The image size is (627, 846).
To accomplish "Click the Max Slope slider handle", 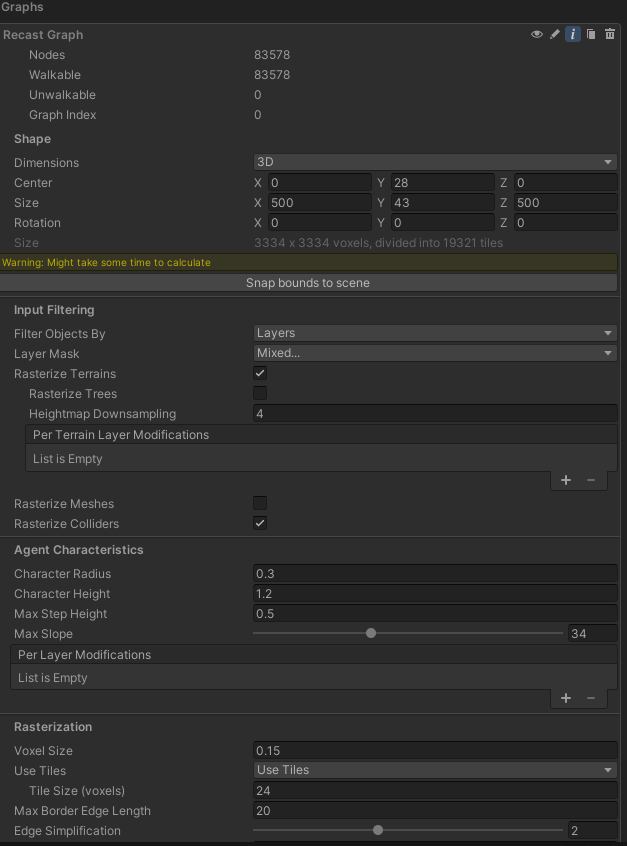I will click(371, 633).
